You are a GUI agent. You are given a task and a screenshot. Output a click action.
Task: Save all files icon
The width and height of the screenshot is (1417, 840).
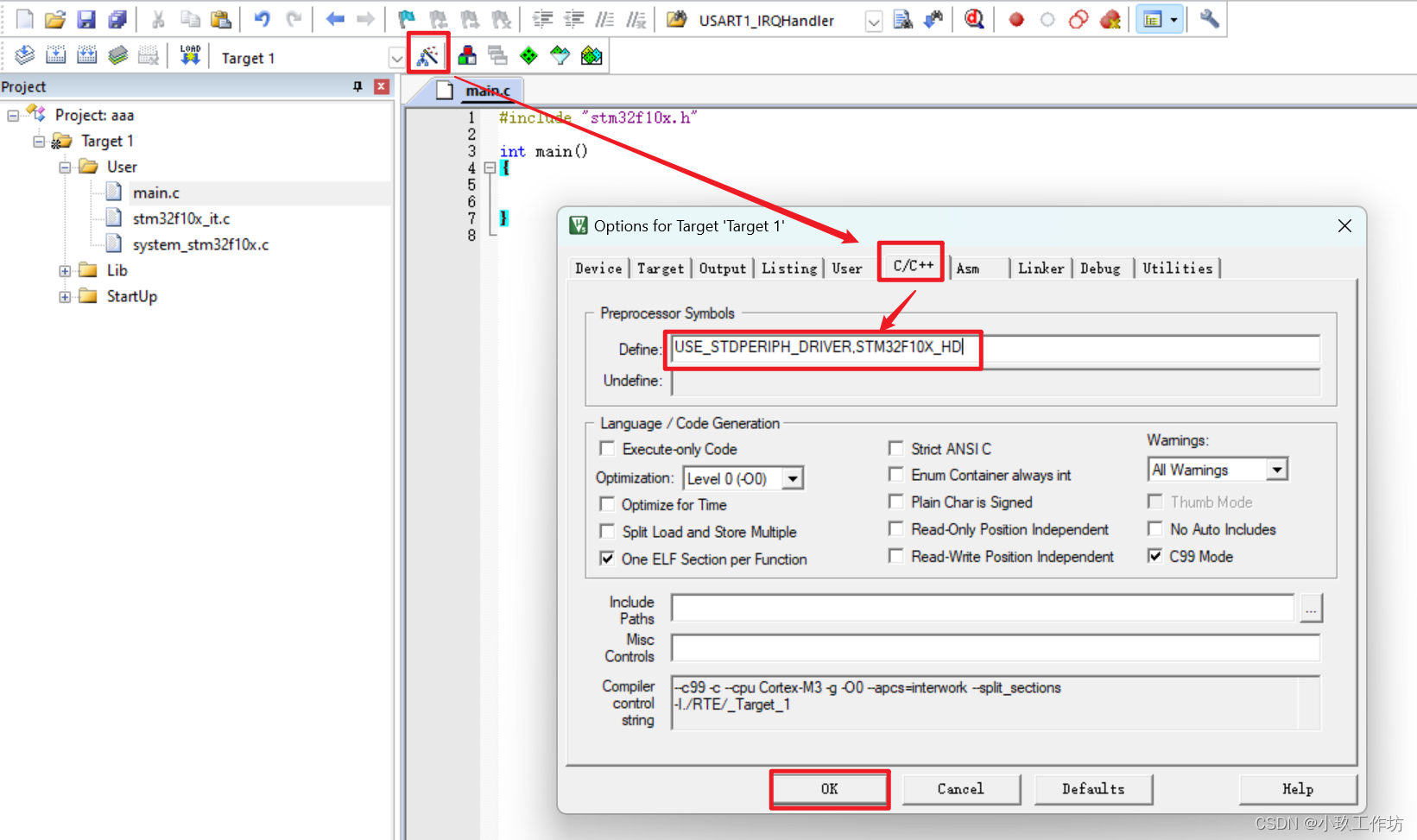point(117,19)
